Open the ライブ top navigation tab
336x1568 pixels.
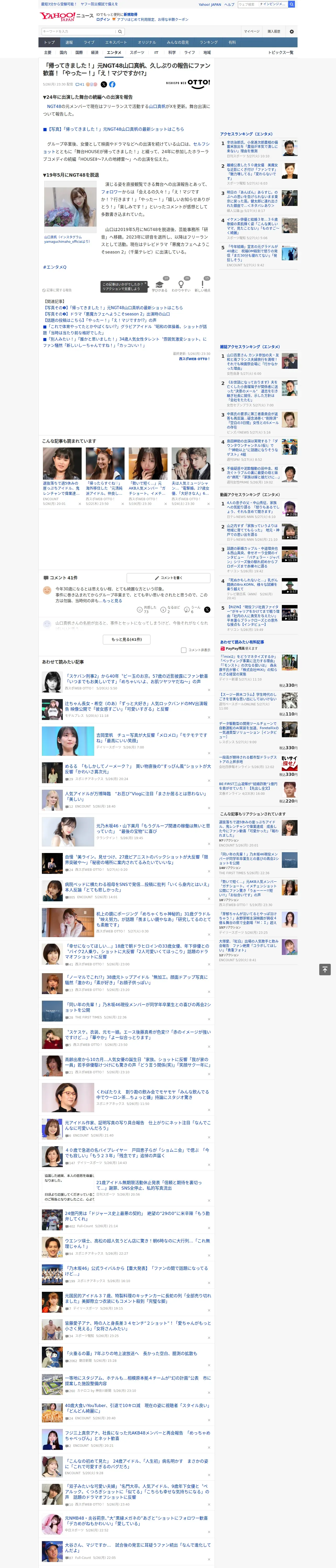coord(89,43)
